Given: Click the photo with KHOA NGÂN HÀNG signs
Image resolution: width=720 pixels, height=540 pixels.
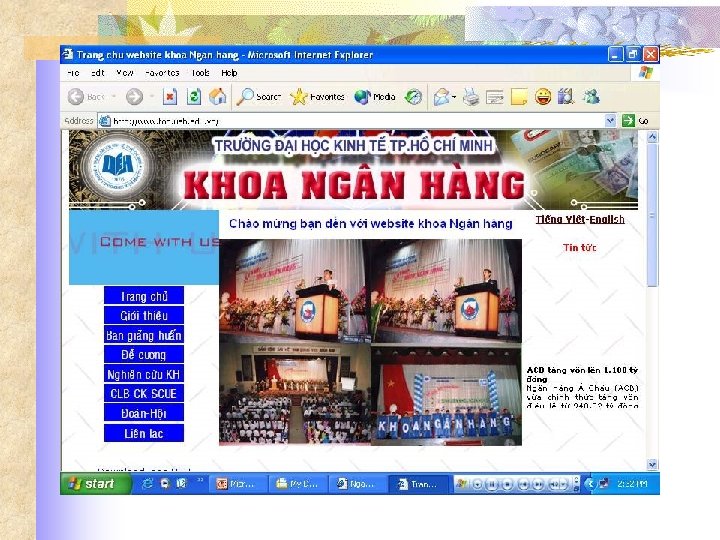Looking at the screenshot, I should [x=446, y=396].
